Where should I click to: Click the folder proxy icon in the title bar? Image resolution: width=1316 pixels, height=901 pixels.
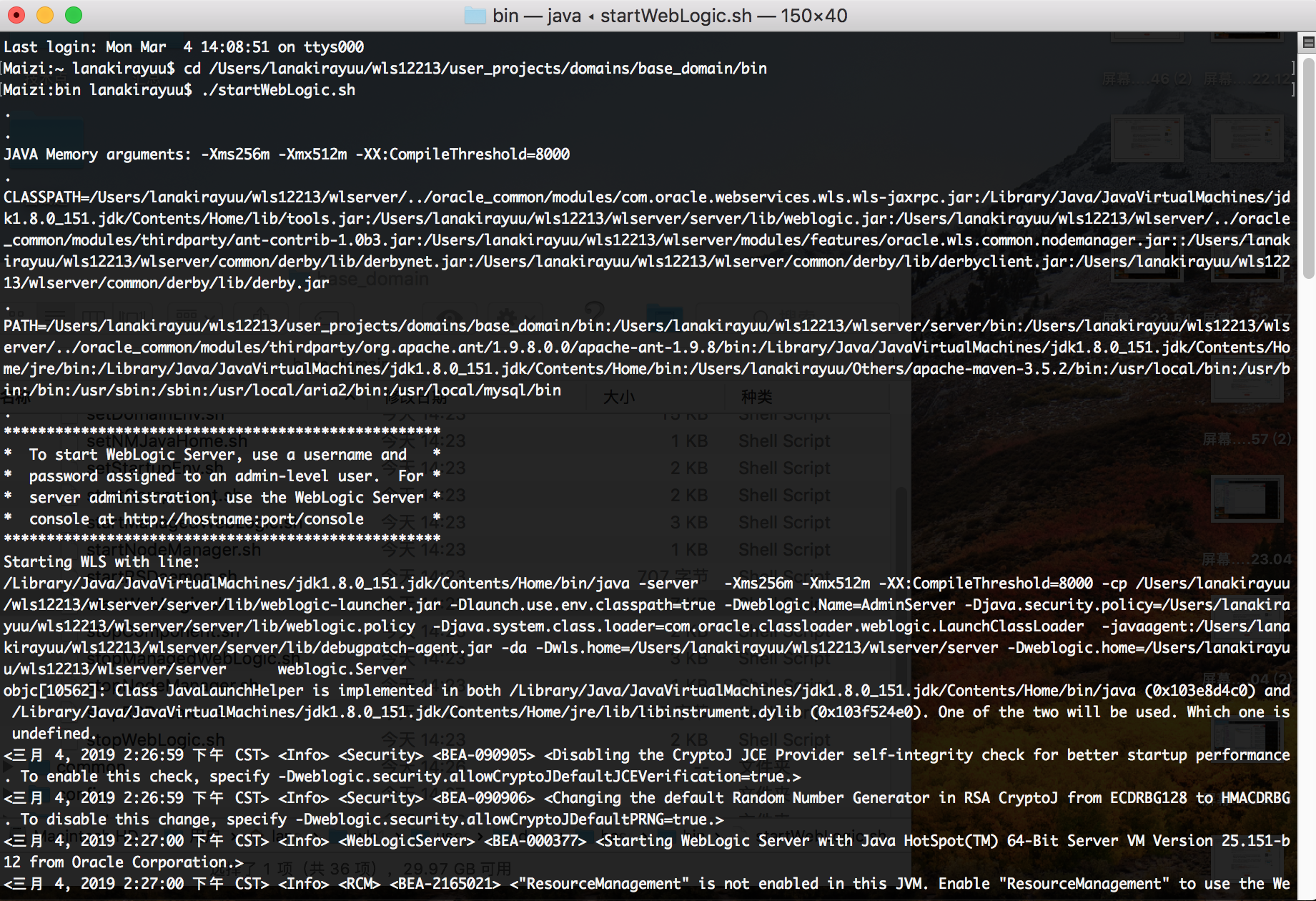[475, 16]
